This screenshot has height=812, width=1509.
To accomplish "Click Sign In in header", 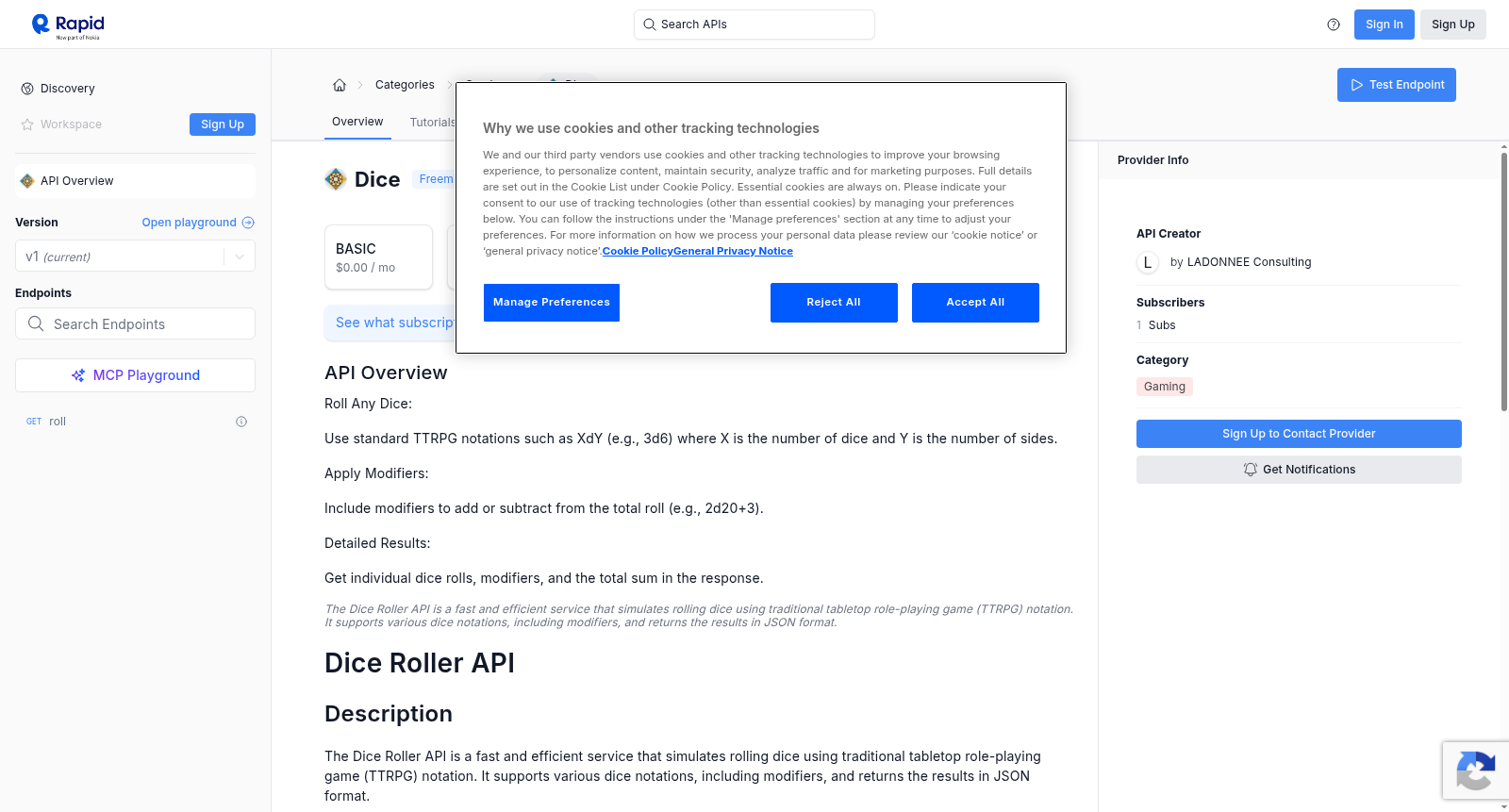I will [1385, 25].
